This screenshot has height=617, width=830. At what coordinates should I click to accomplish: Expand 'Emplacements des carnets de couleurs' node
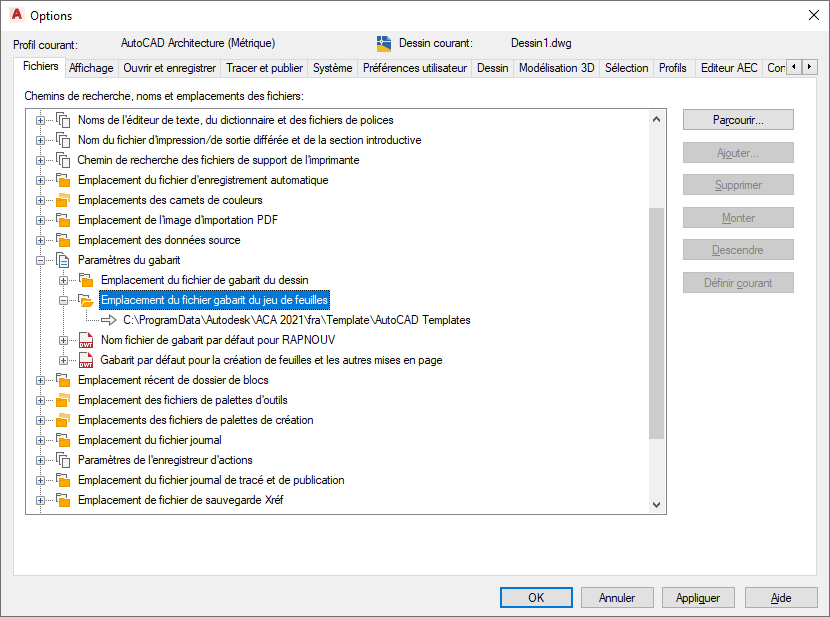coord(40,201)
